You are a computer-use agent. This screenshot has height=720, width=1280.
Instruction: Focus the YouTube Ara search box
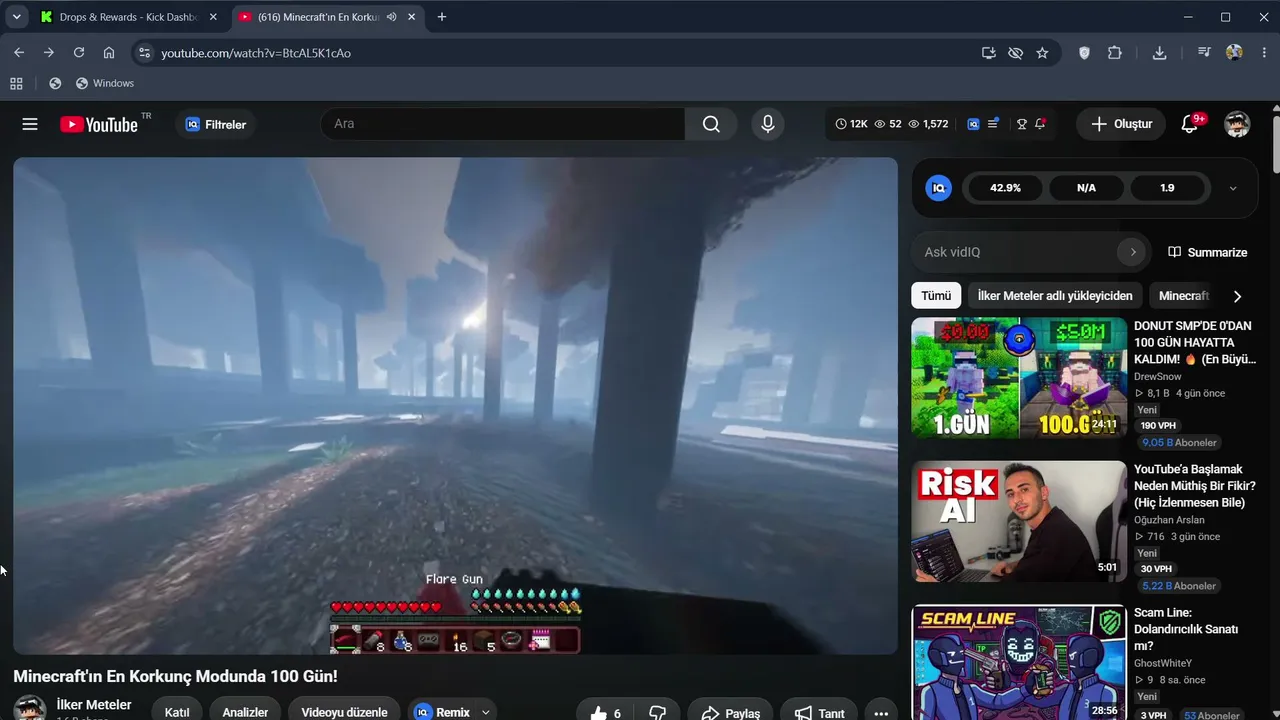coord(503,124)
